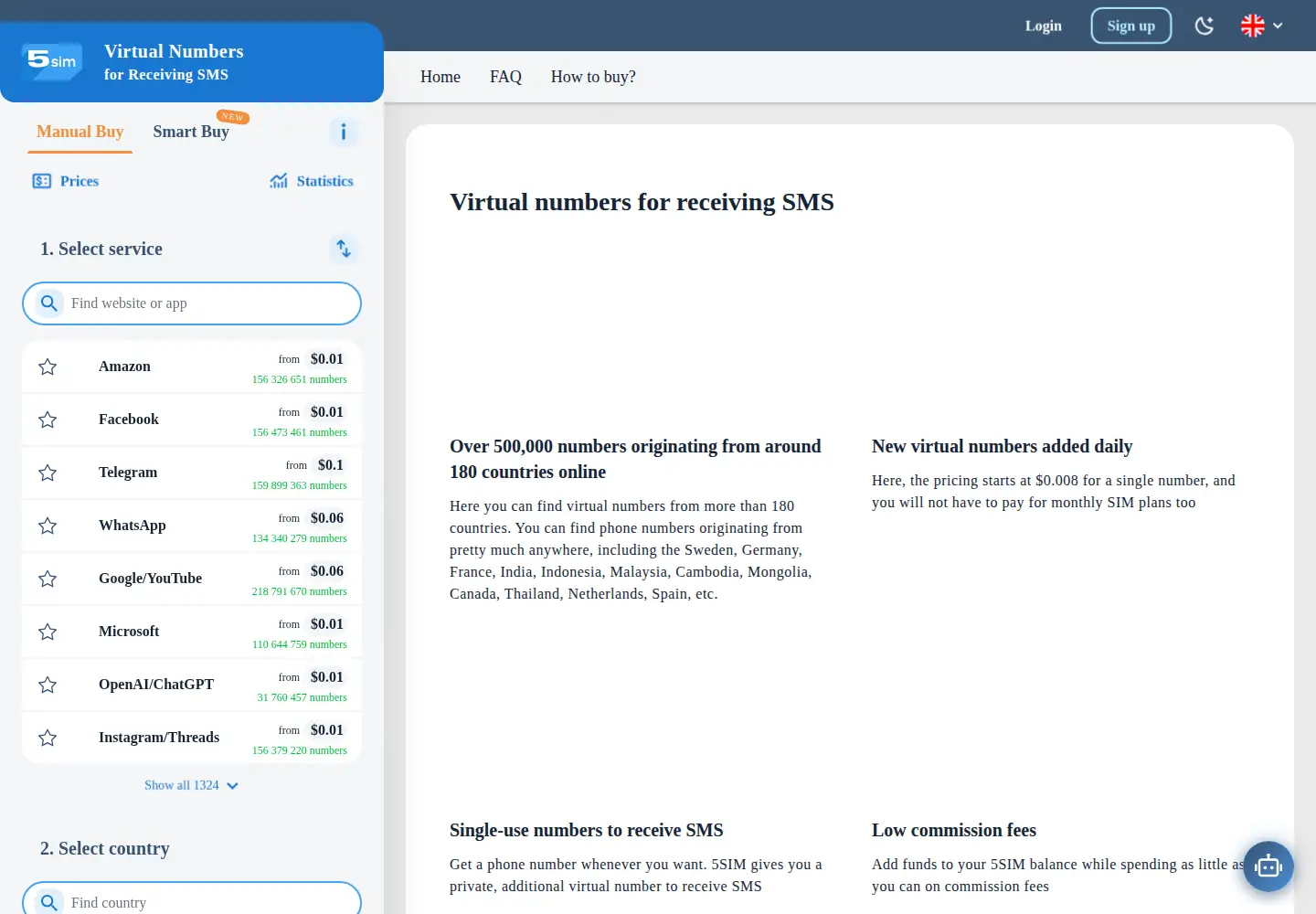Switch to the Manual Buy tab
1316x914 pixels.
80,132
